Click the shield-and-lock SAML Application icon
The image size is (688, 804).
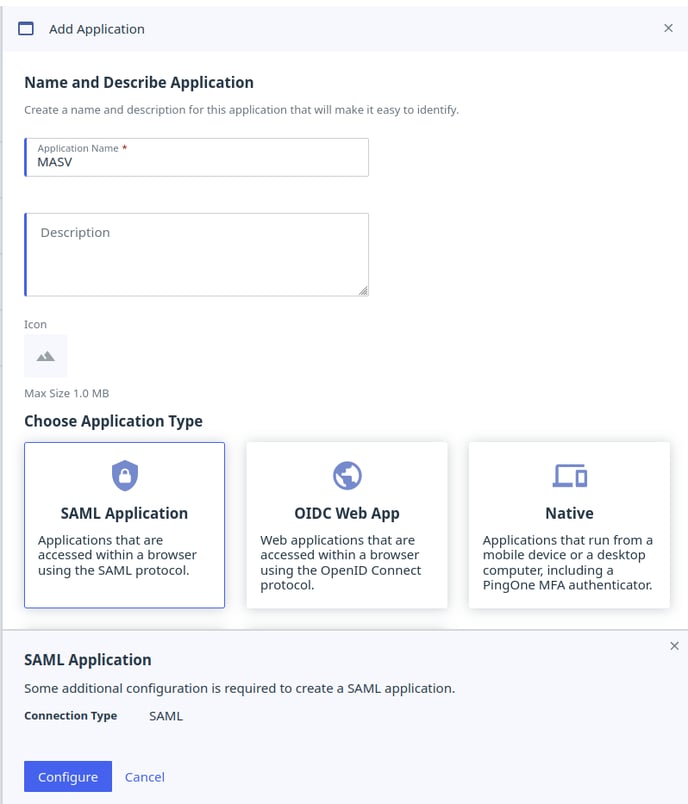124,474
